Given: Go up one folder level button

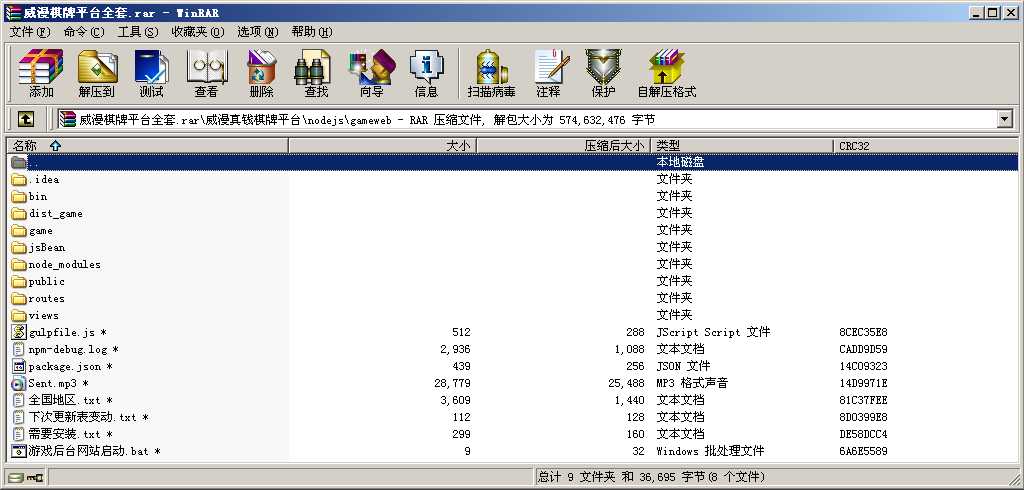Looking at the screenshot, I should [x=25, y=119].
